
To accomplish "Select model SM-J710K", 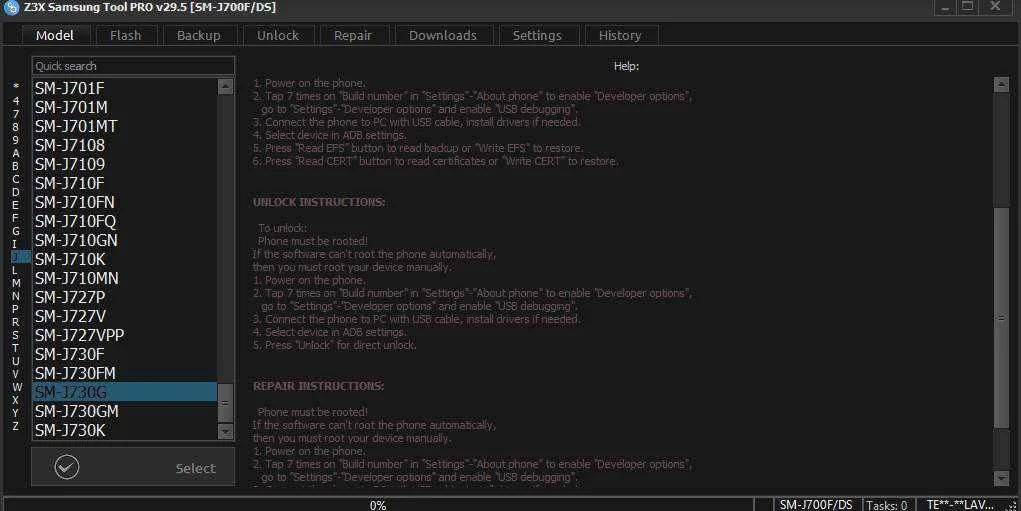I will click(124, 259).
